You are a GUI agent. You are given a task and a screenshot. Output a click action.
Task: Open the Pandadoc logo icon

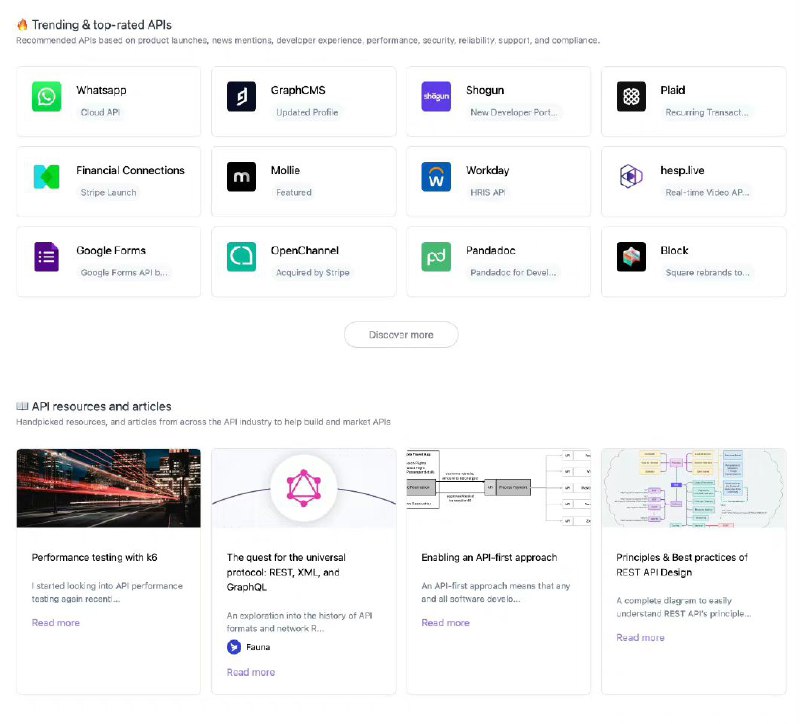click(x=436, y=258)
